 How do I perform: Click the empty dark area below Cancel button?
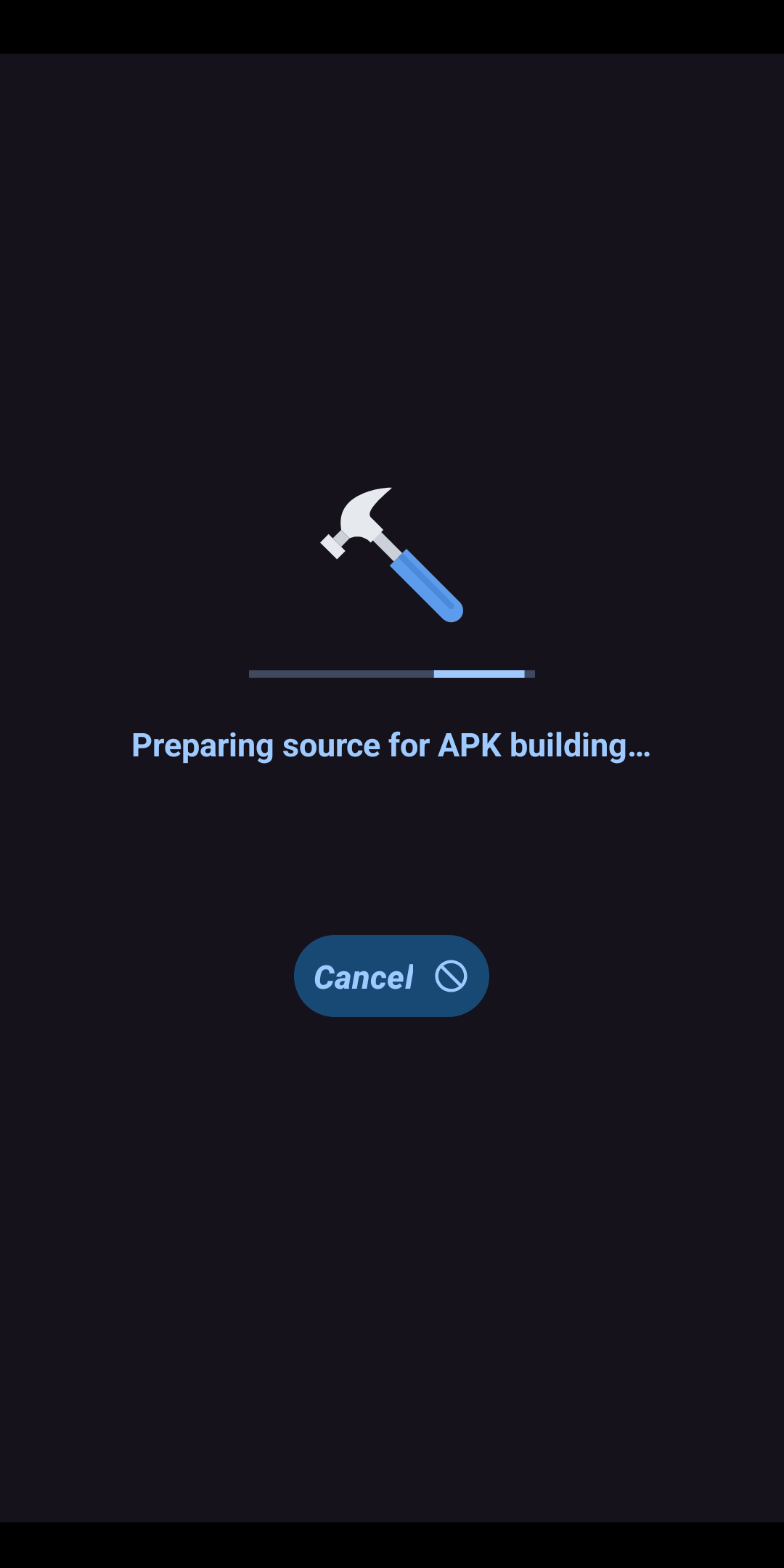click(x=392, y=1270)
